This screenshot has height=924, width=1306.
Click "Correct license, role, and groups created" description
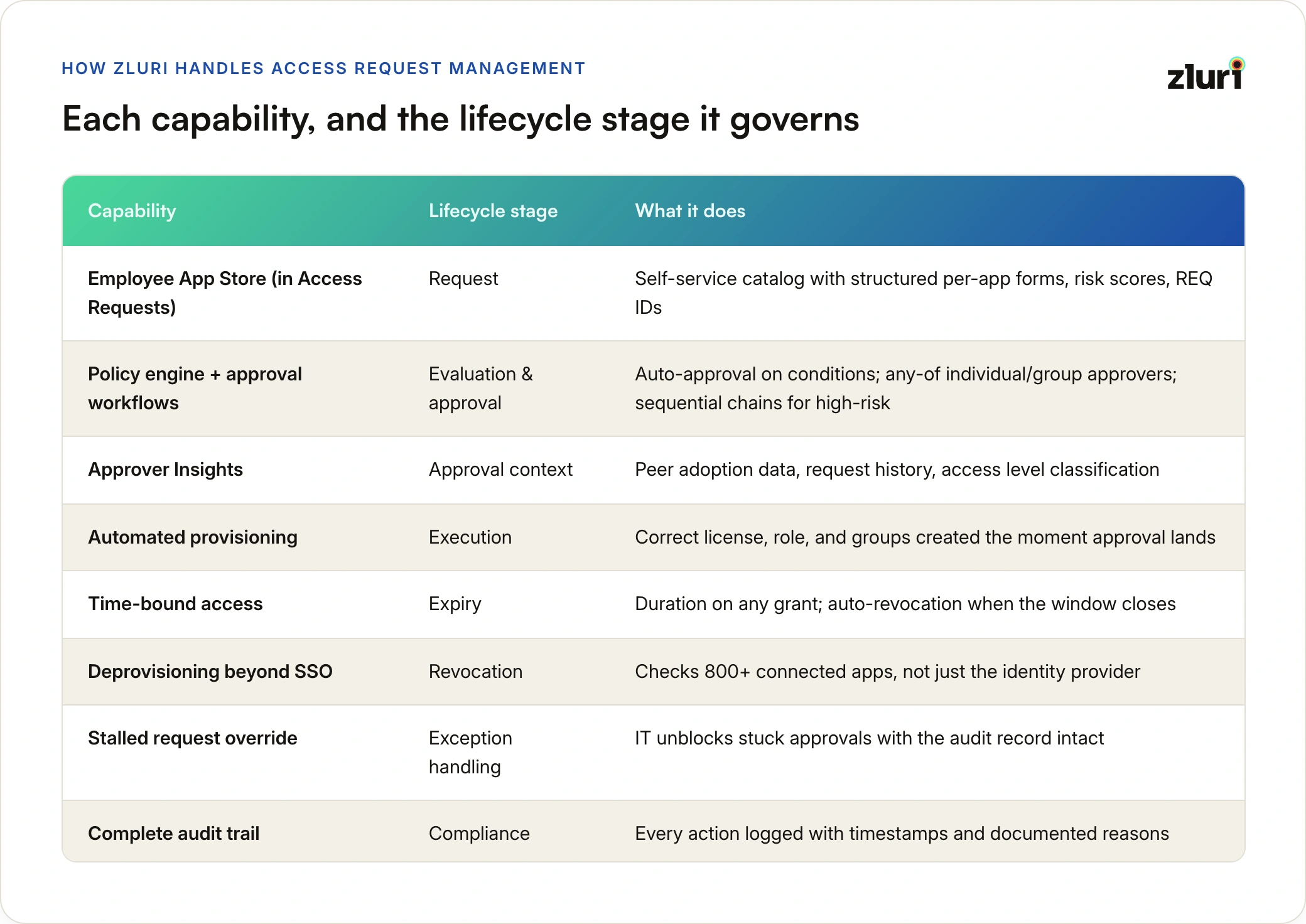pos(925,537)
